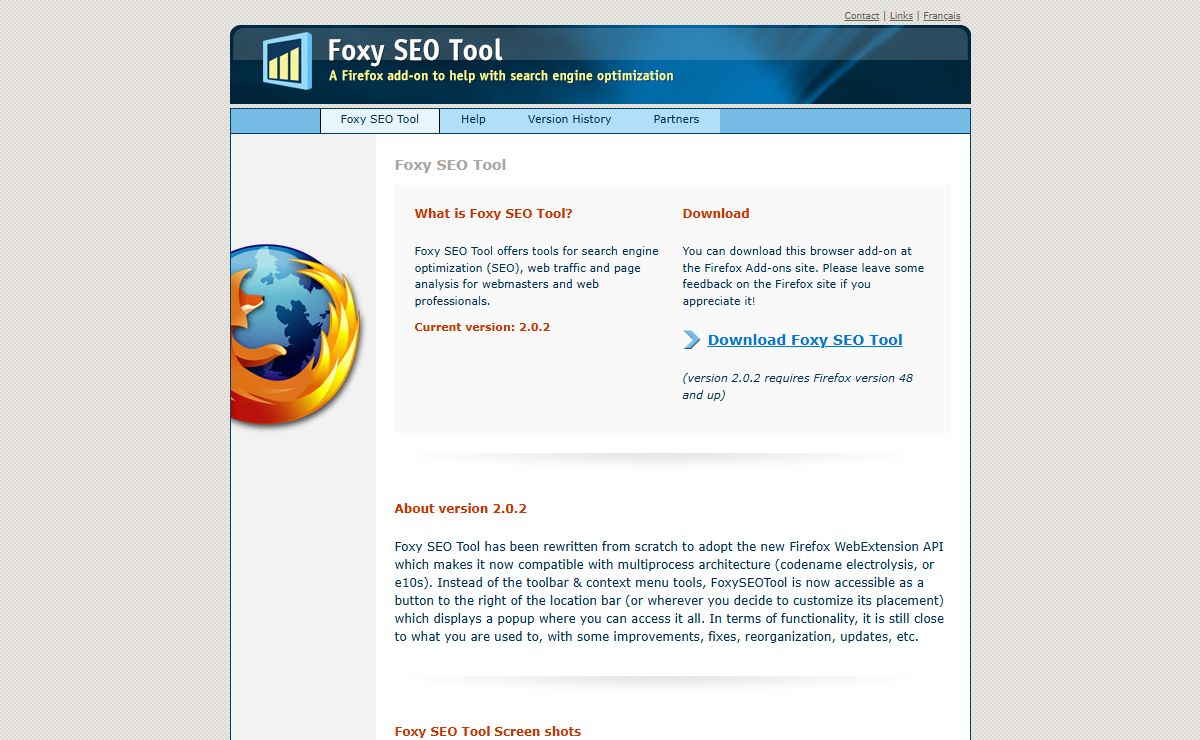
Task: Open the Help tab
Action: point(473,120)
